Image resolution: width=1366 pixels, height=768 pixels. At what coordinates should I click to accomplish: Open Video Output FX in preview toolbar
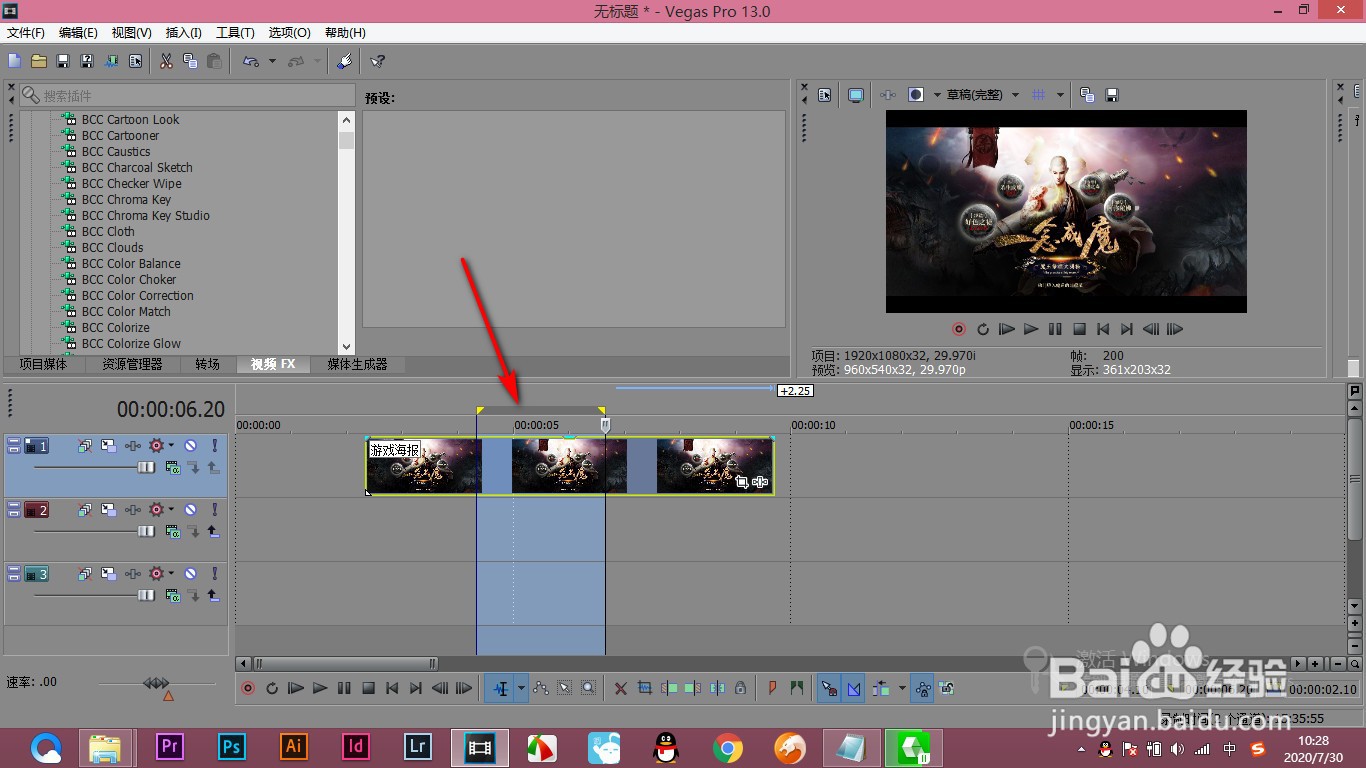[888, 95]
